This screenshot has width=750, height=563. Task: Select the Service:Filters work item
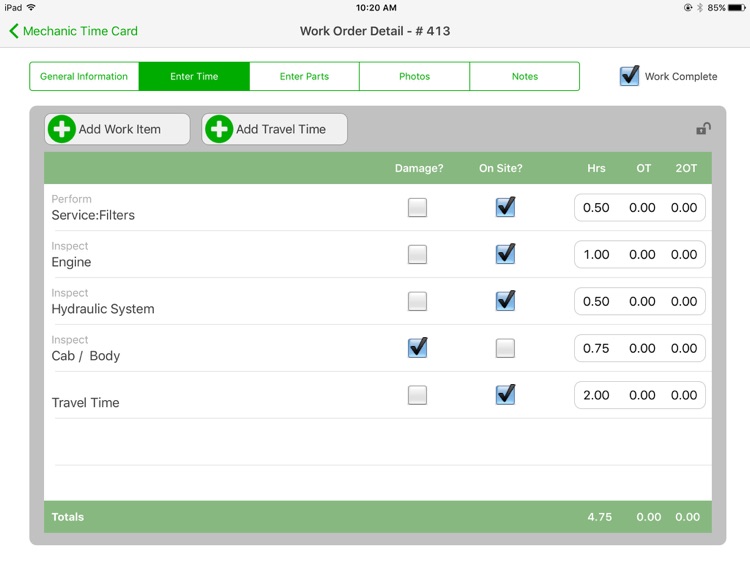[93, 215]
